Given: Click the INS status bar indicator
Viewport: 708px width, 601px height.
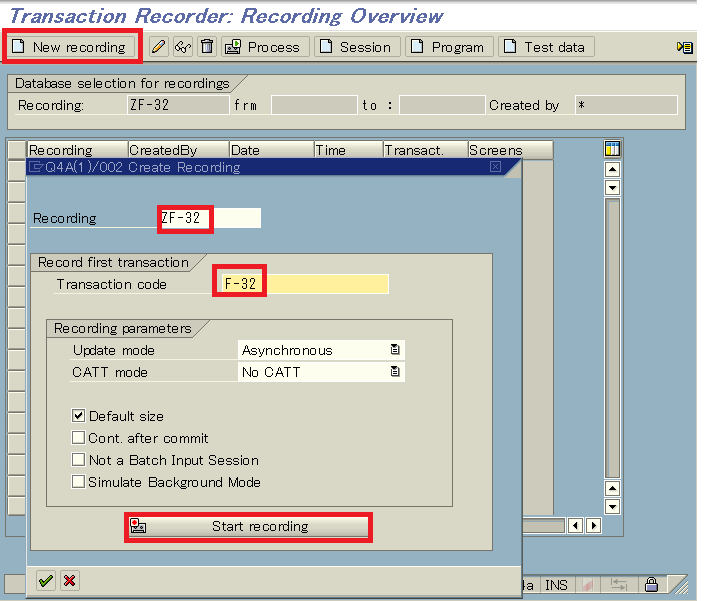Looking at the screenshot, I should coord(556,585).
